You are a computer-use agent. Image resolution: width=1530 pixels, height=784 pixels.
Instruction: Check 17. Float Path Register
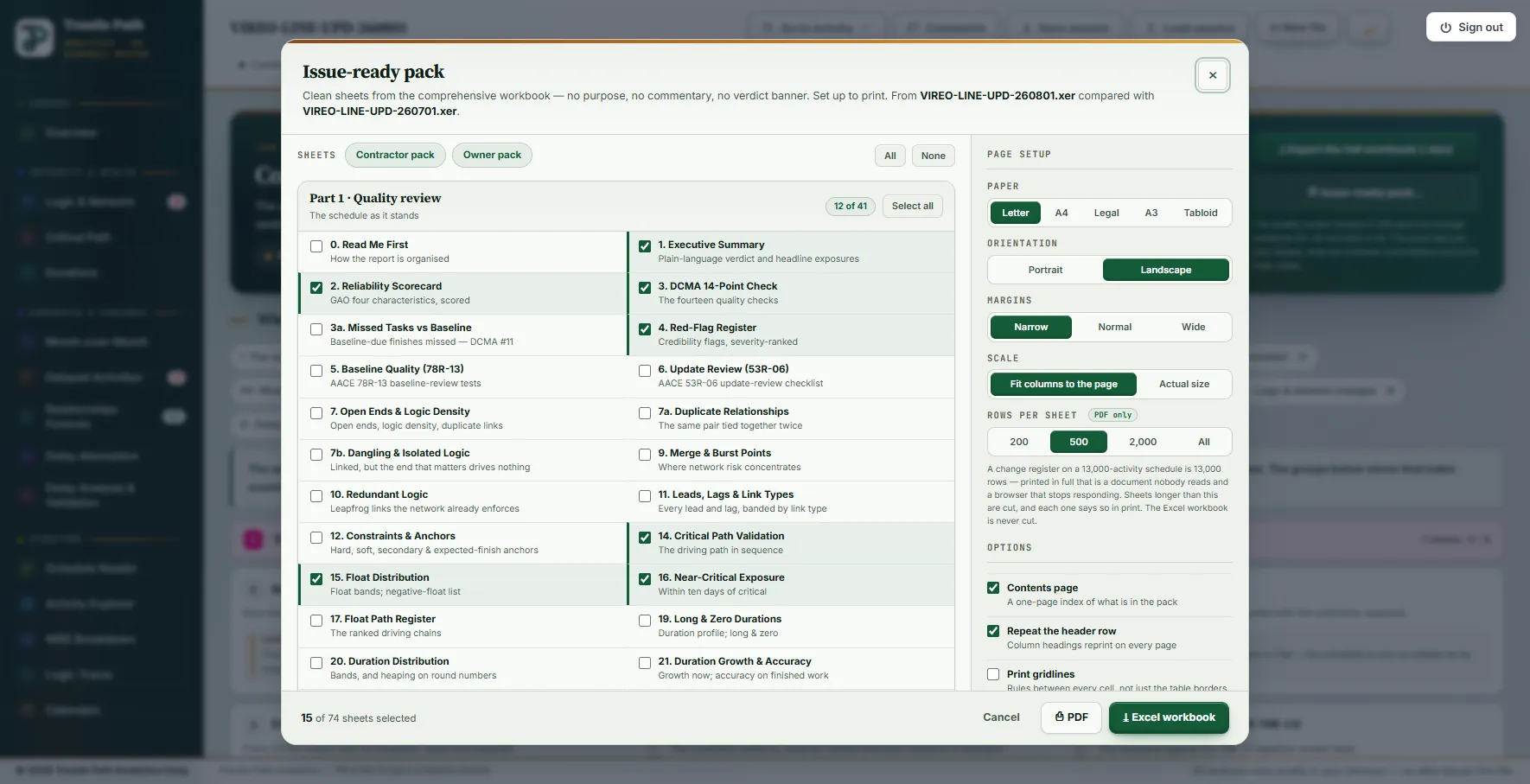tap(316, 621)
